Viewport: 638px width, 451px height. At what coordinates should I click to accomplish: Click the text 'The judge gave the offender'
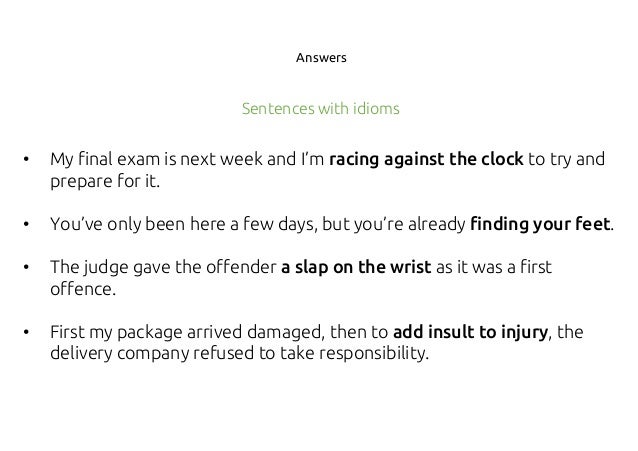pyautogui.click(x=163, y=267)
